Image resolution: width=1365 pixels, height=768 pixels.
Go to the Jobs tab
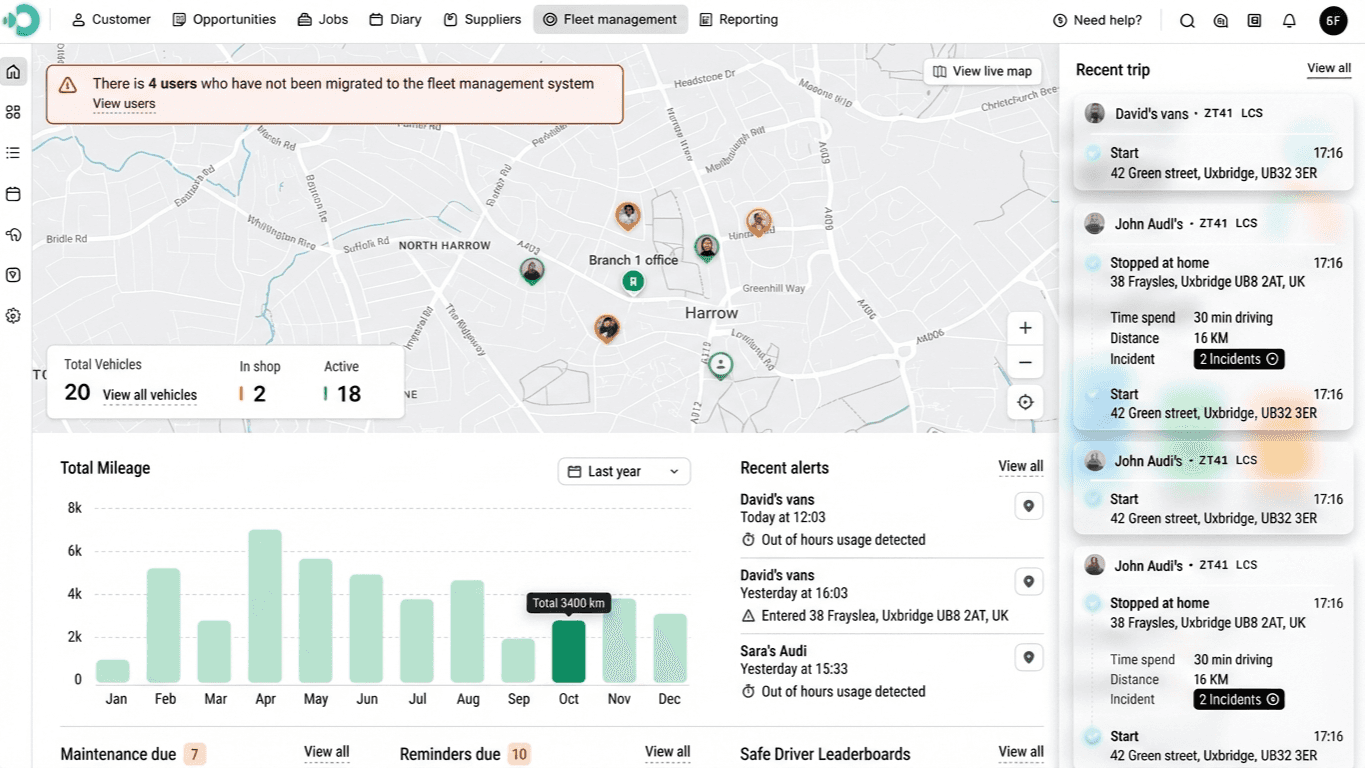click(323, 20)
